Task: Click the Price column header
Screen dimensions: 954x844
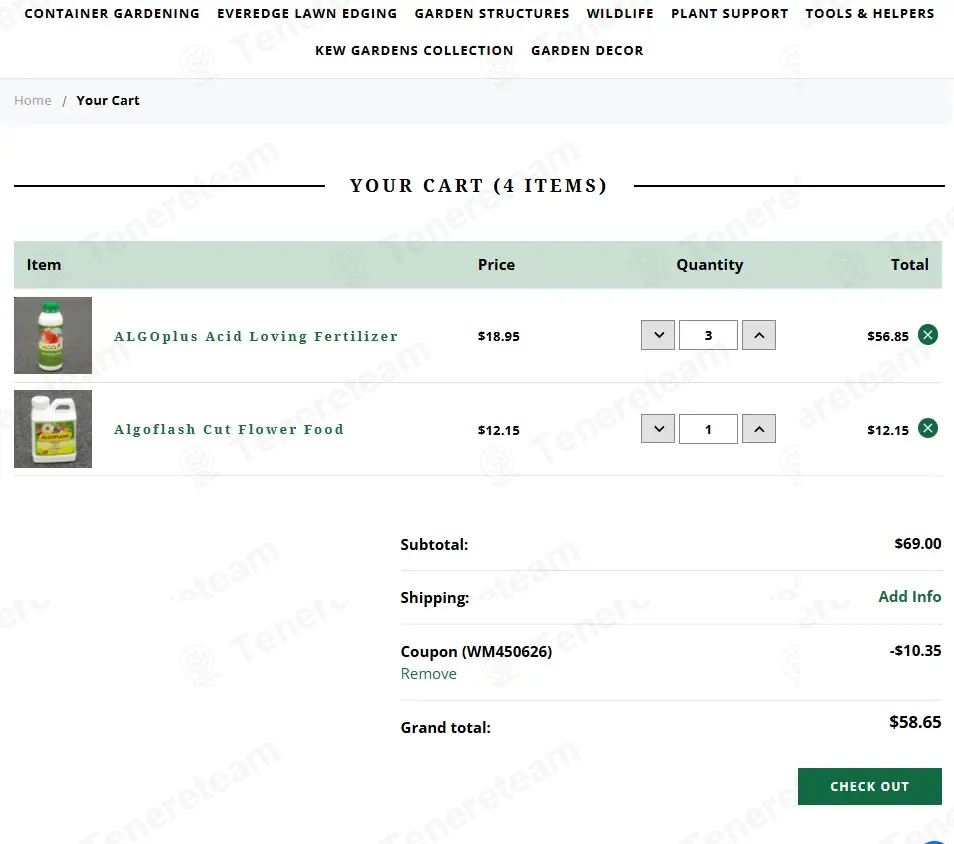Action: (496, 265)
